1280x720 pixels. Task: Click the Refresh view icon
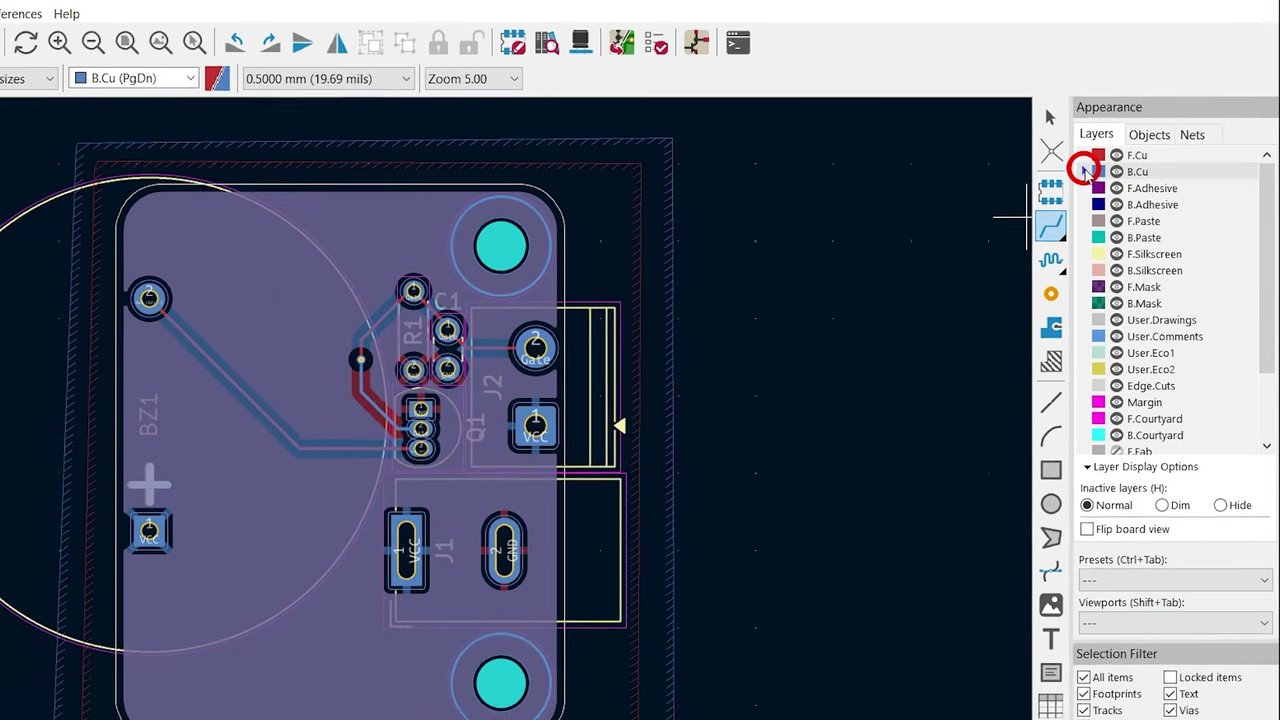pyautogui.click(x=26, y=43)
